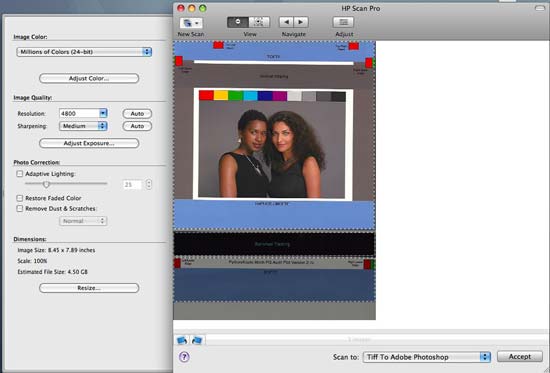Open the Resolution 4800 dropdown arrow
Viewport: 550px width, 373px height.
[103, 113]
